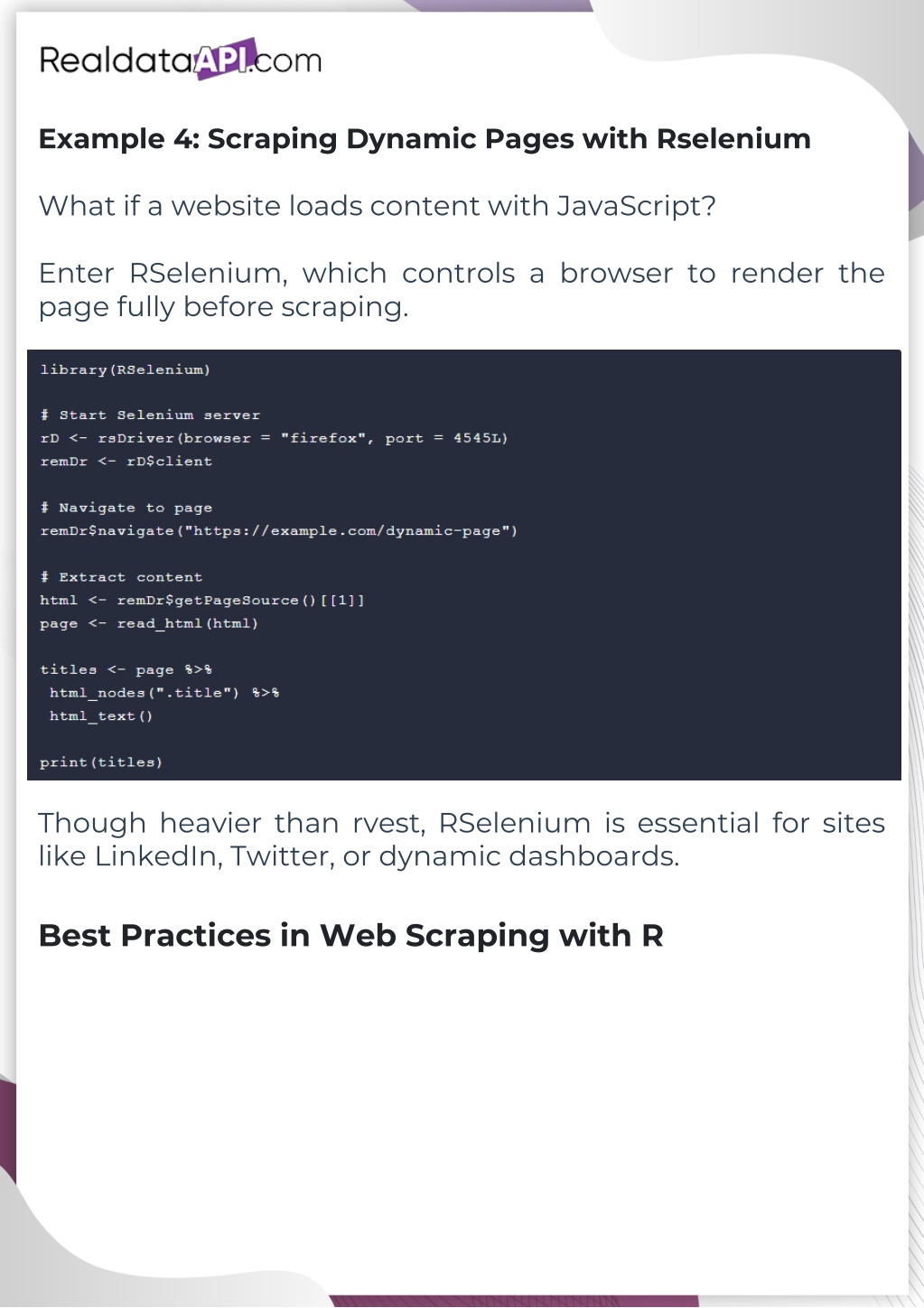The width and height of the screenshot is (924, 1308).
Task: Click the rsDriver firefox code line
Action: (274, 438)
